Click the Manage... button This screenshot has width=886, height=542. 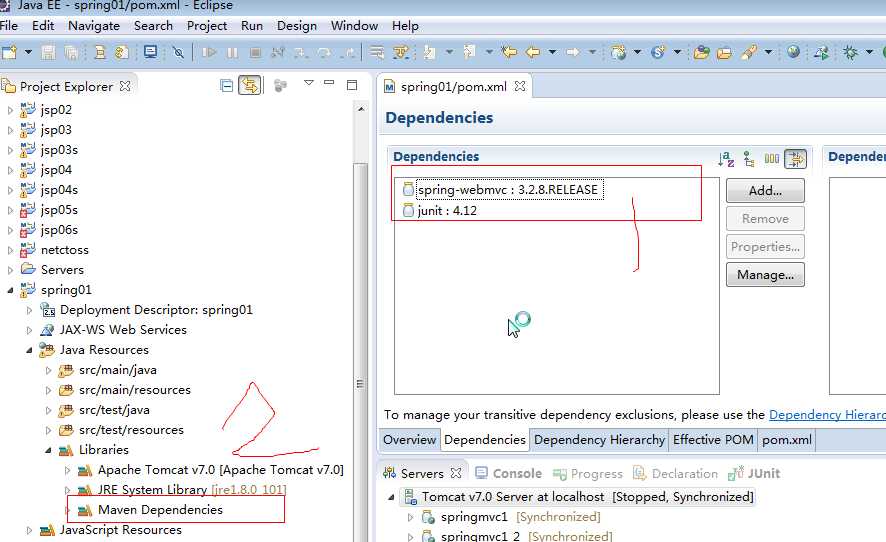[x=765, y=275]
